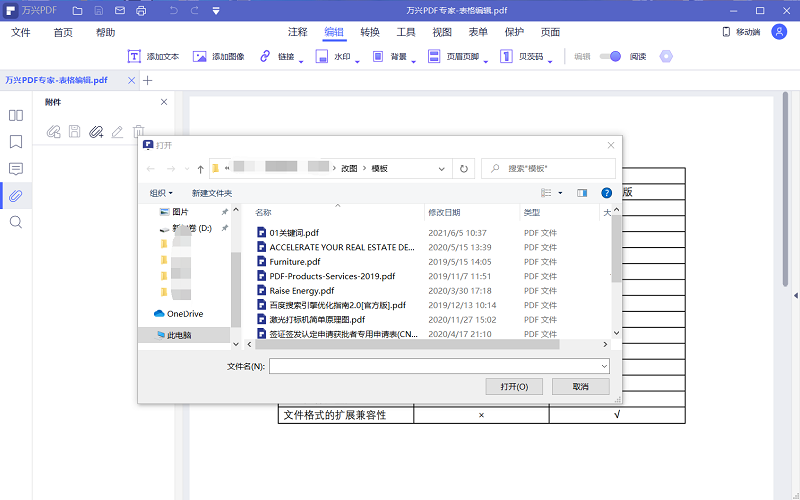Select OneDrive in the navigation tree
Viewport: 800px width, 500px height.
pos(179,314)
